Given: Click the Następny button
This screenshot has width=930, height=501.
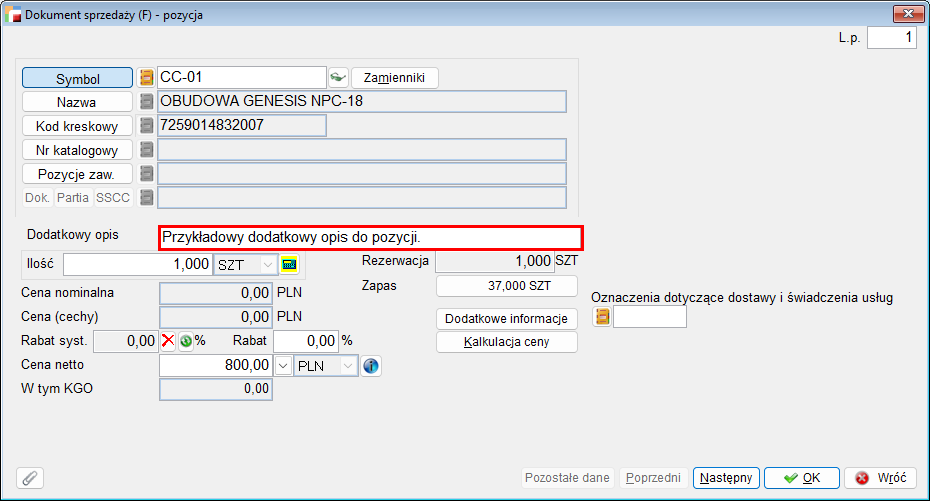Looking at the screenshot, I should click(x=726, y=478).
